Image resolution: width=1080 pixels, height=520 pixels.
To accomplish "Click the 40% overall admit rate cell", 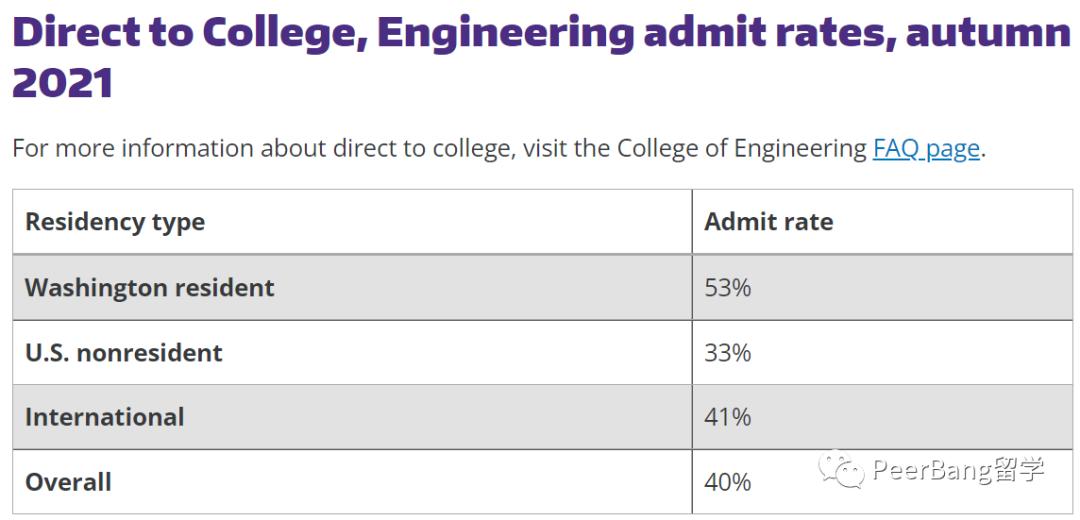I will [727, 482].
